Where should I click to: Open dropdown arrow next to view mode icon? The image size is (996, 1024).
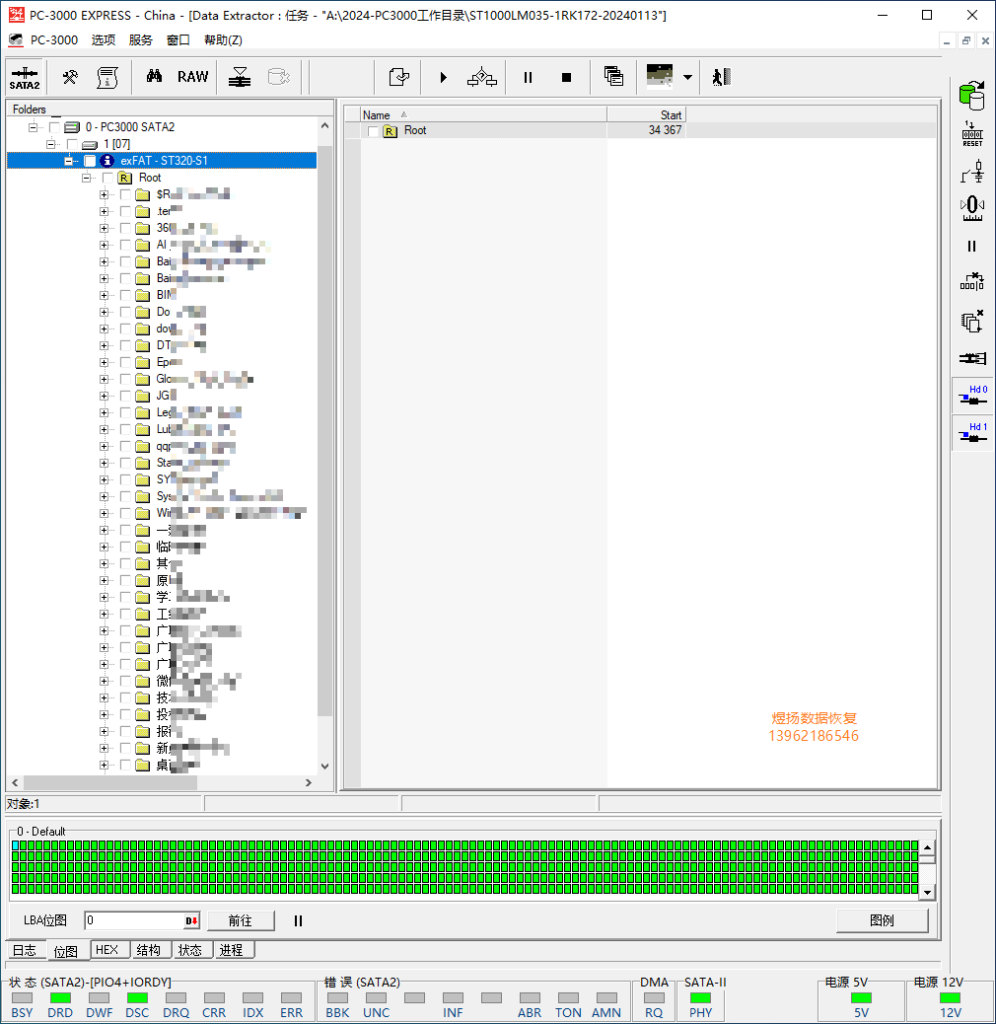[687, 77]
